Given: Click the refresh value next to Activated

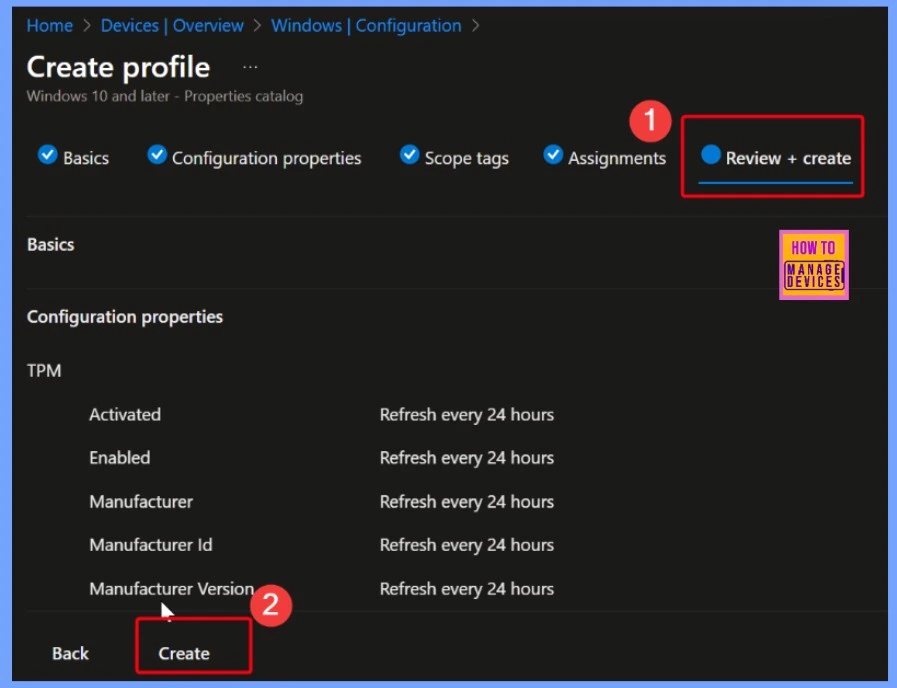Looking at the screenshot, I should [467, 415].
